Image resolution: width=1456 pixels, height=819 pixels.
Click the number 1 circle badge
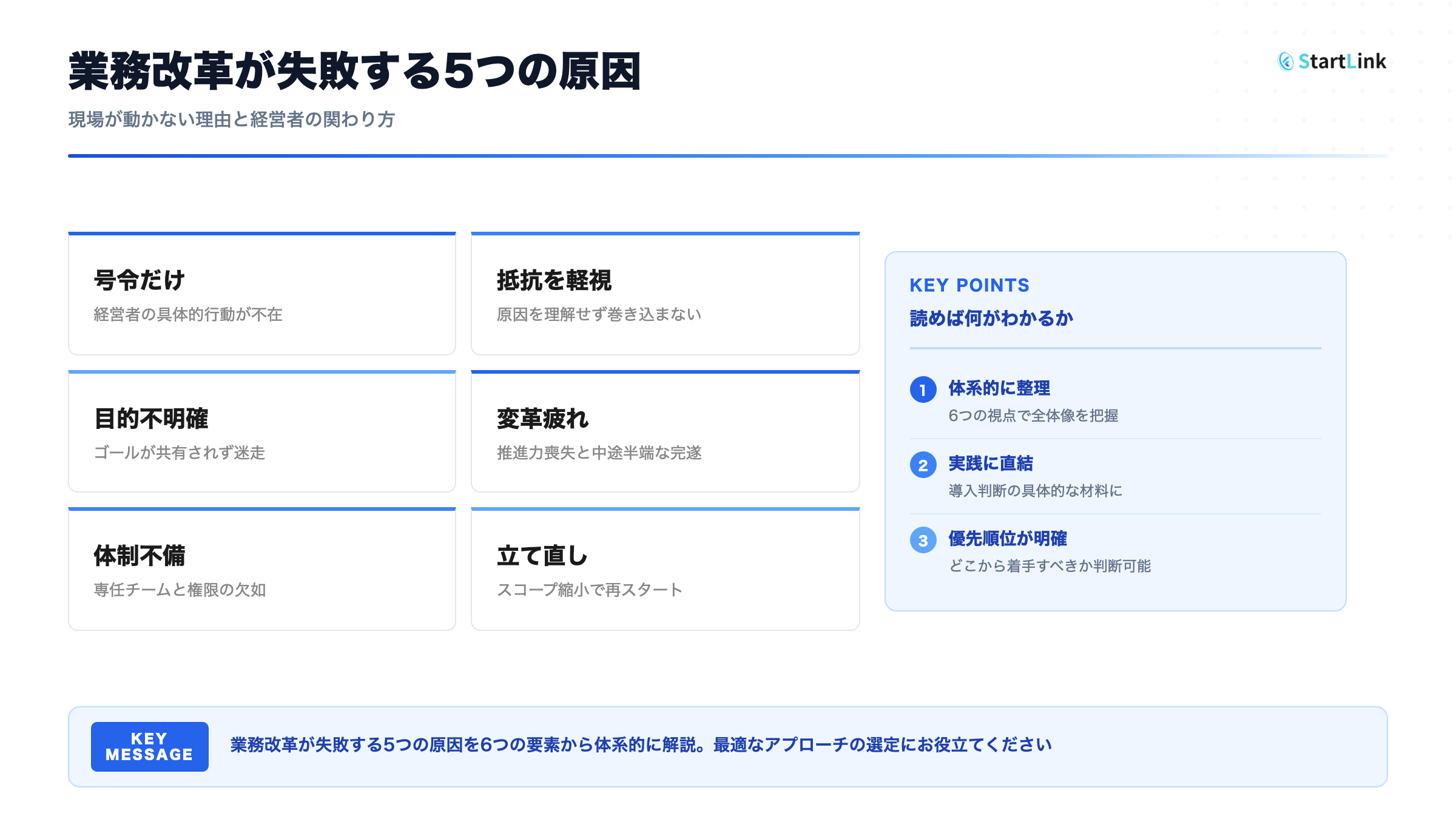[x=923, y=389]
